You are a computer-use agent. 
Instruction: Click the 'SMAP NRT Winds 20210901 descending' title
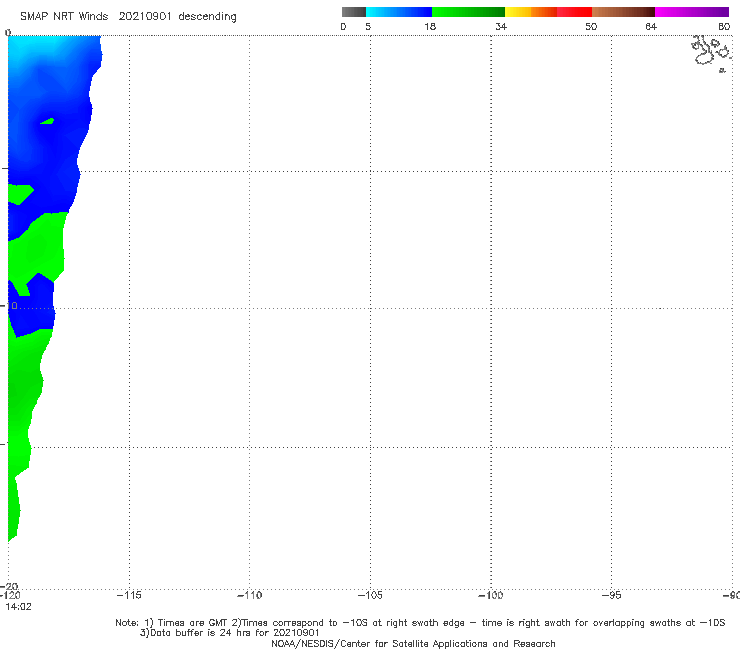click(128, 17)
